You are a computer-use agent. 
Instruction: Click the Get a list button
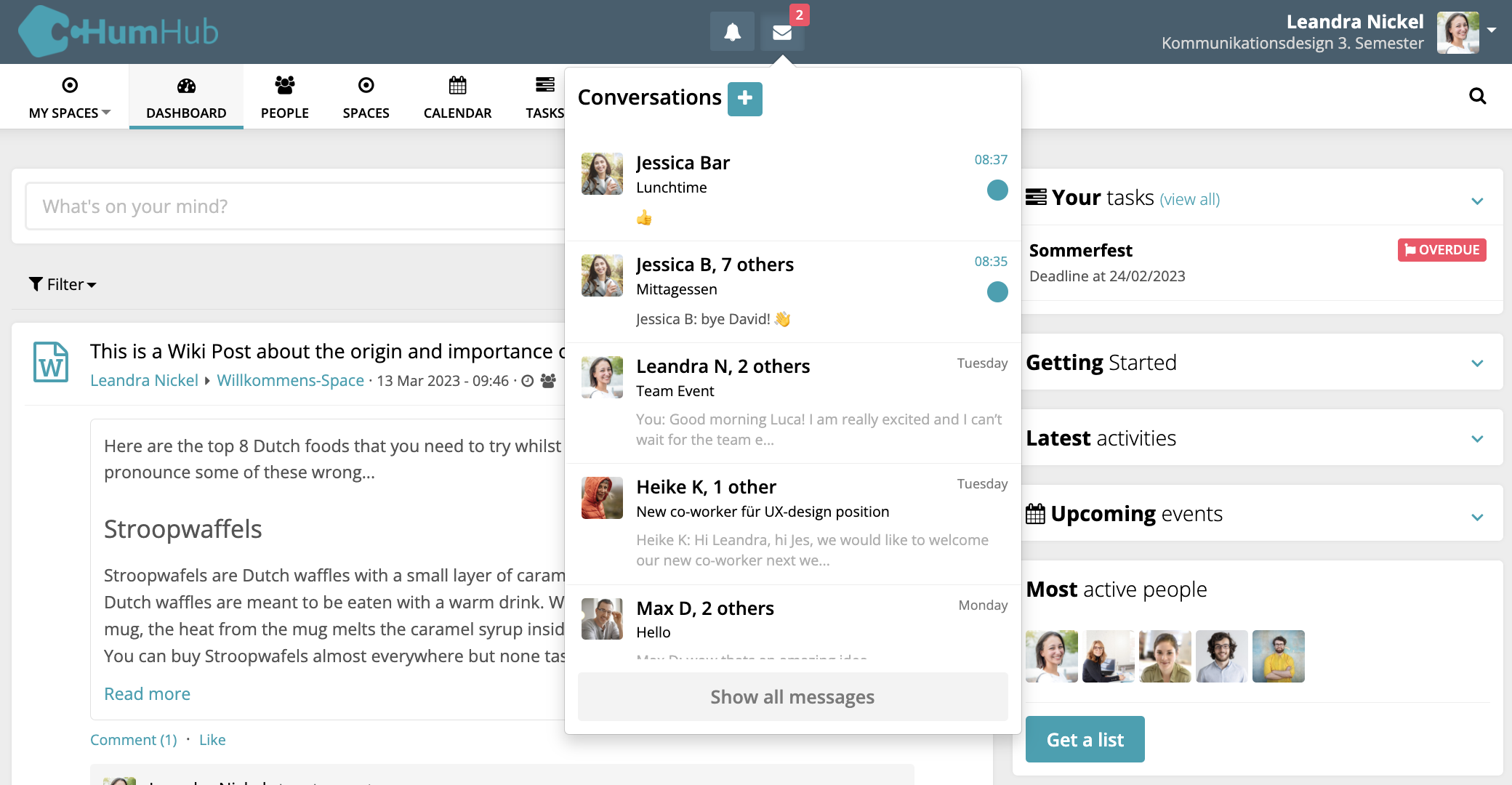(1085, 739)
